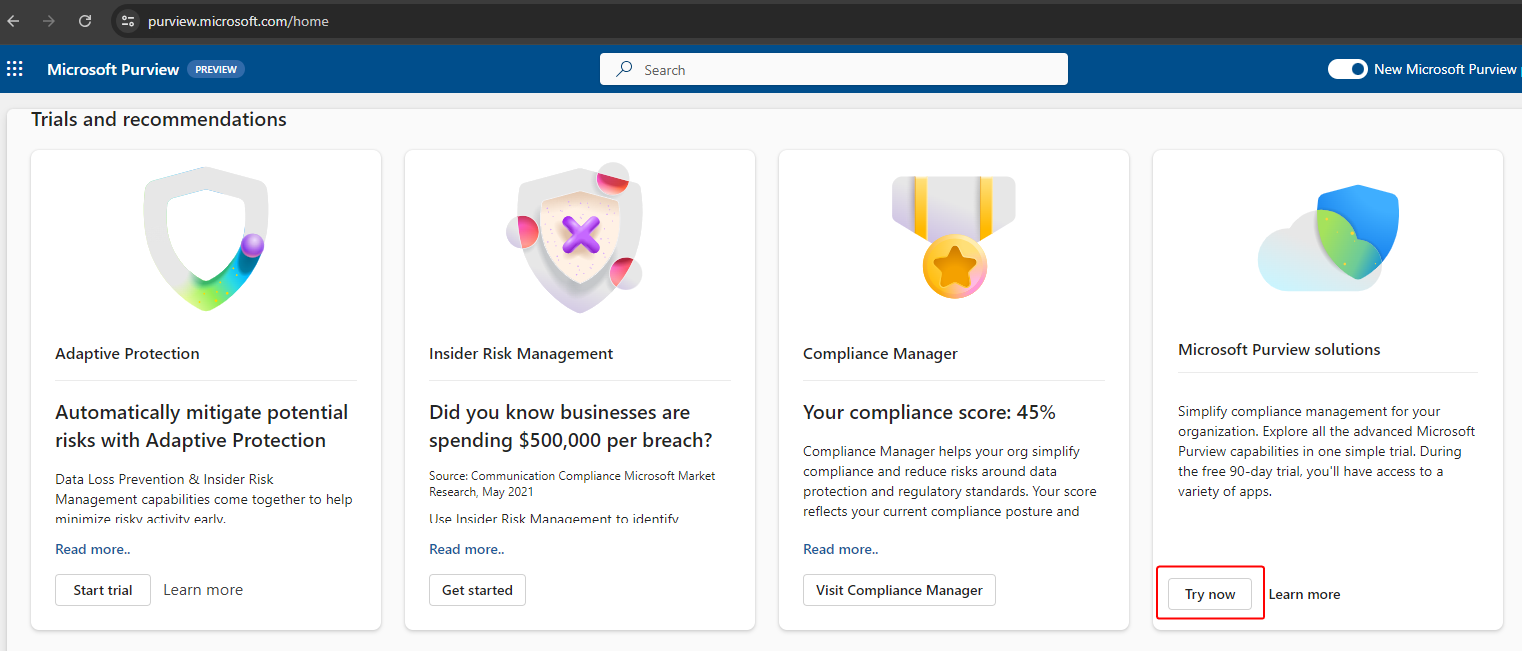The image size is (1522, 651).
Task: Click the Insider Risk Management card title
Action: coord(521,354)
